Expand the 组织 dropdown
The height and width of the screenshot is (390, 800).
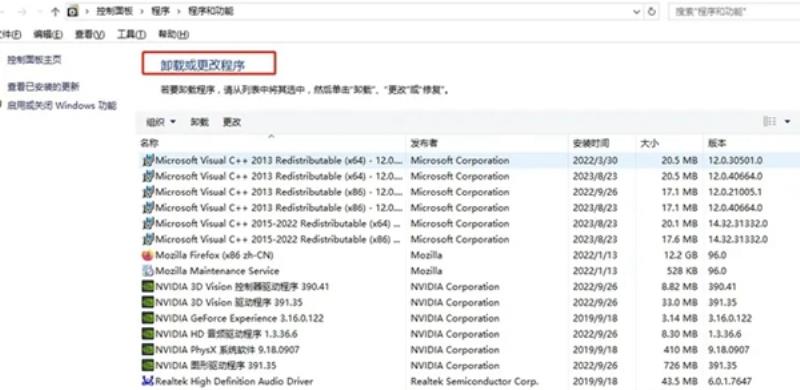161,122
